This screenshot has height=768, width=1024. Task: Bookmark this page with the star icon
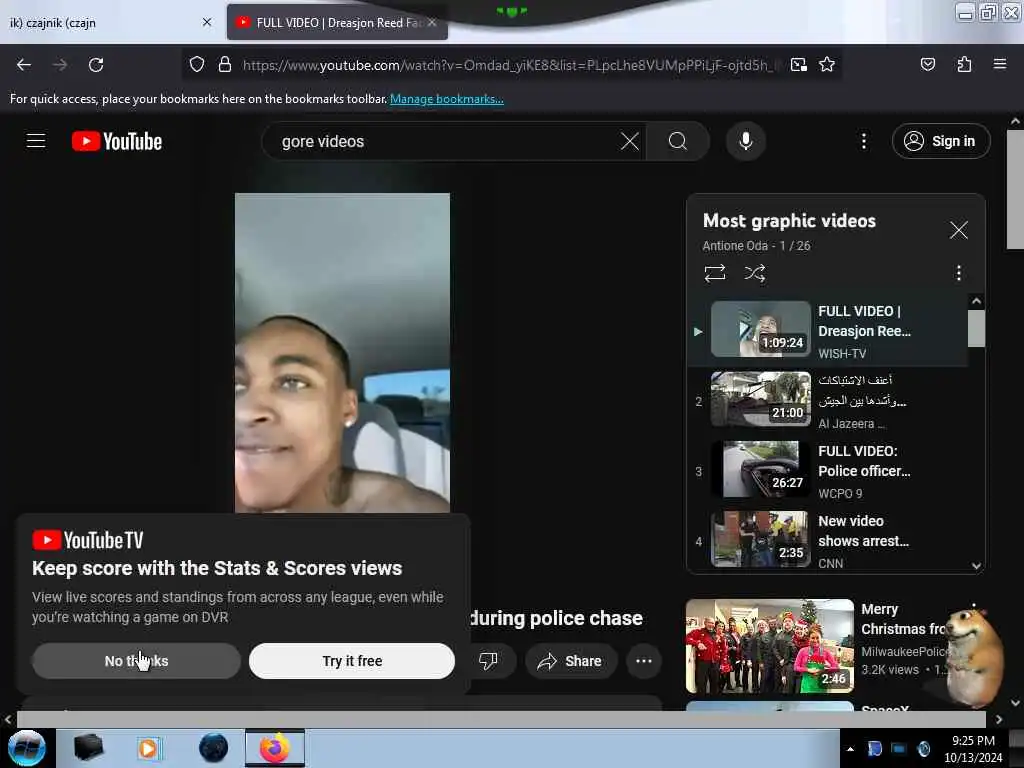[827, 65]
